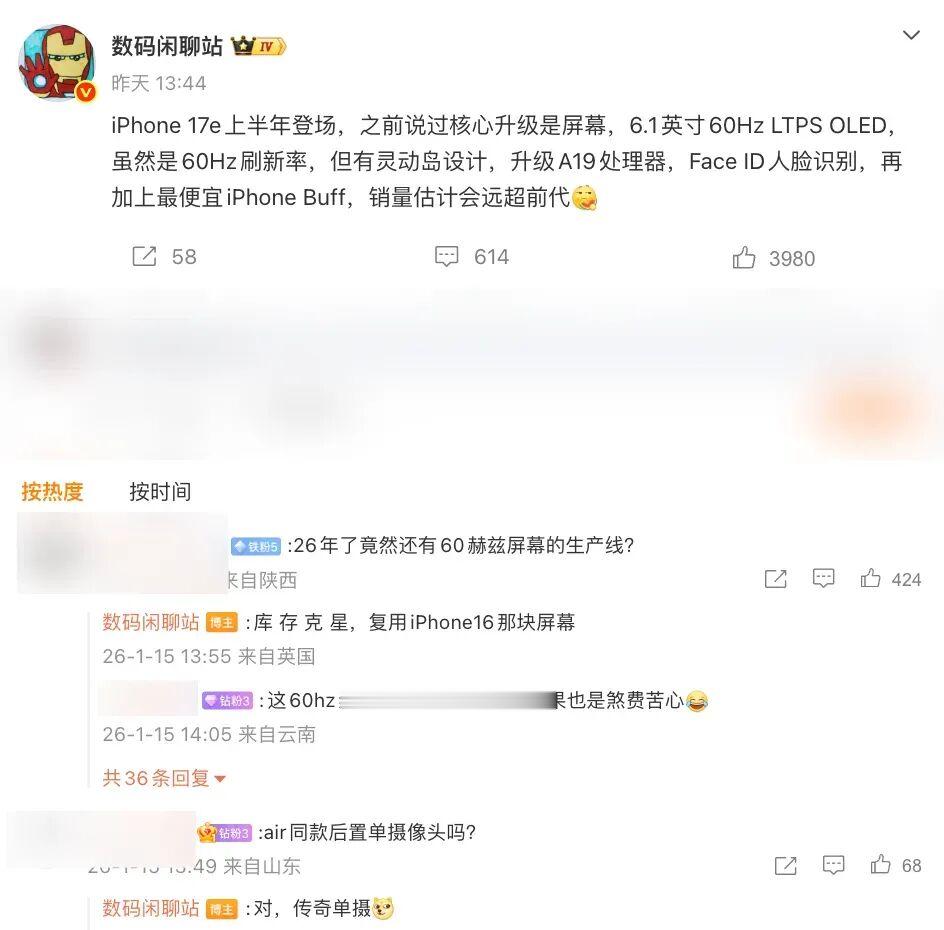Open the post options chevron menu
The image size is (944, 930).
click(911, 36)
